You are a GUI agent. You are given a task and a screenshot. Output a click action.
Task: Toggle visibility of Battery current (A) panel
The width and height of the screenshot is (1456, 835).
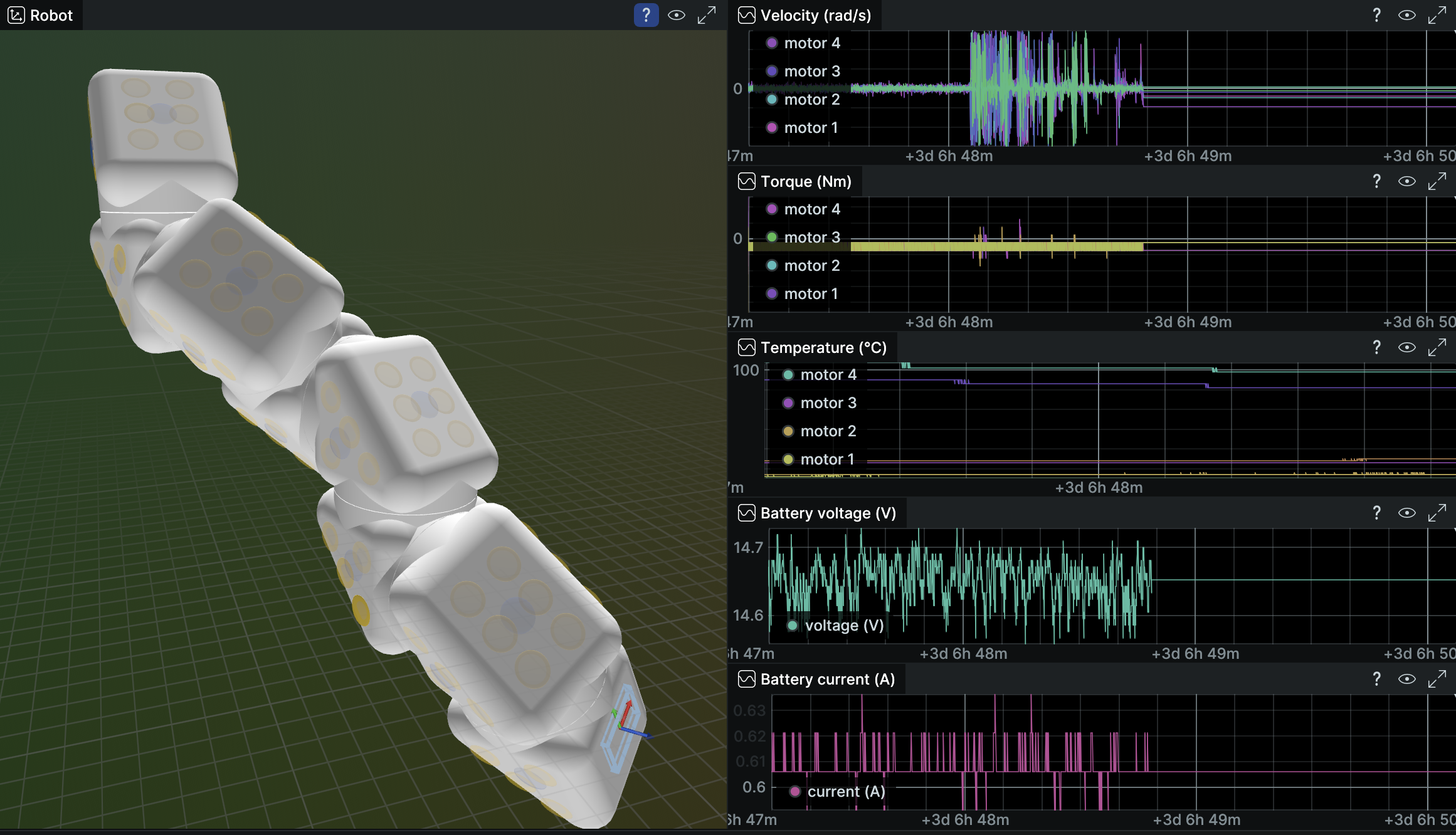tap(1407, 679)
